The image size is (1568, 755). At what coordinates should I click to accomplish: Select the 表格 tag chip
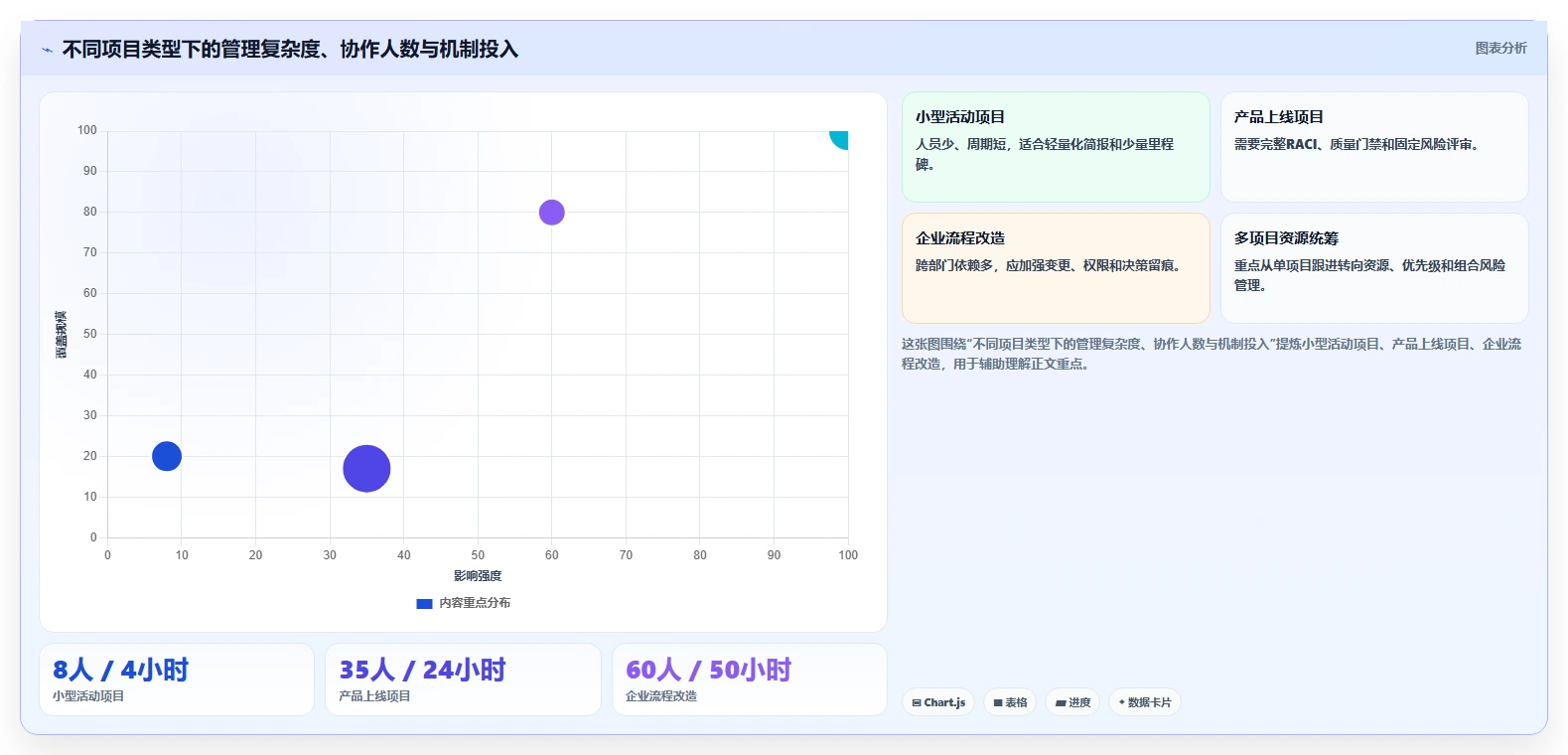[x=1010, y=702]
